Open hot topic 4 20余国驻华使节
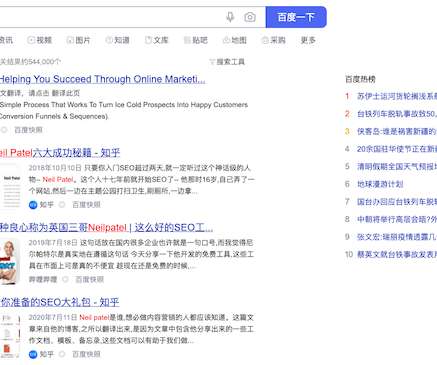 click(397, 149)
